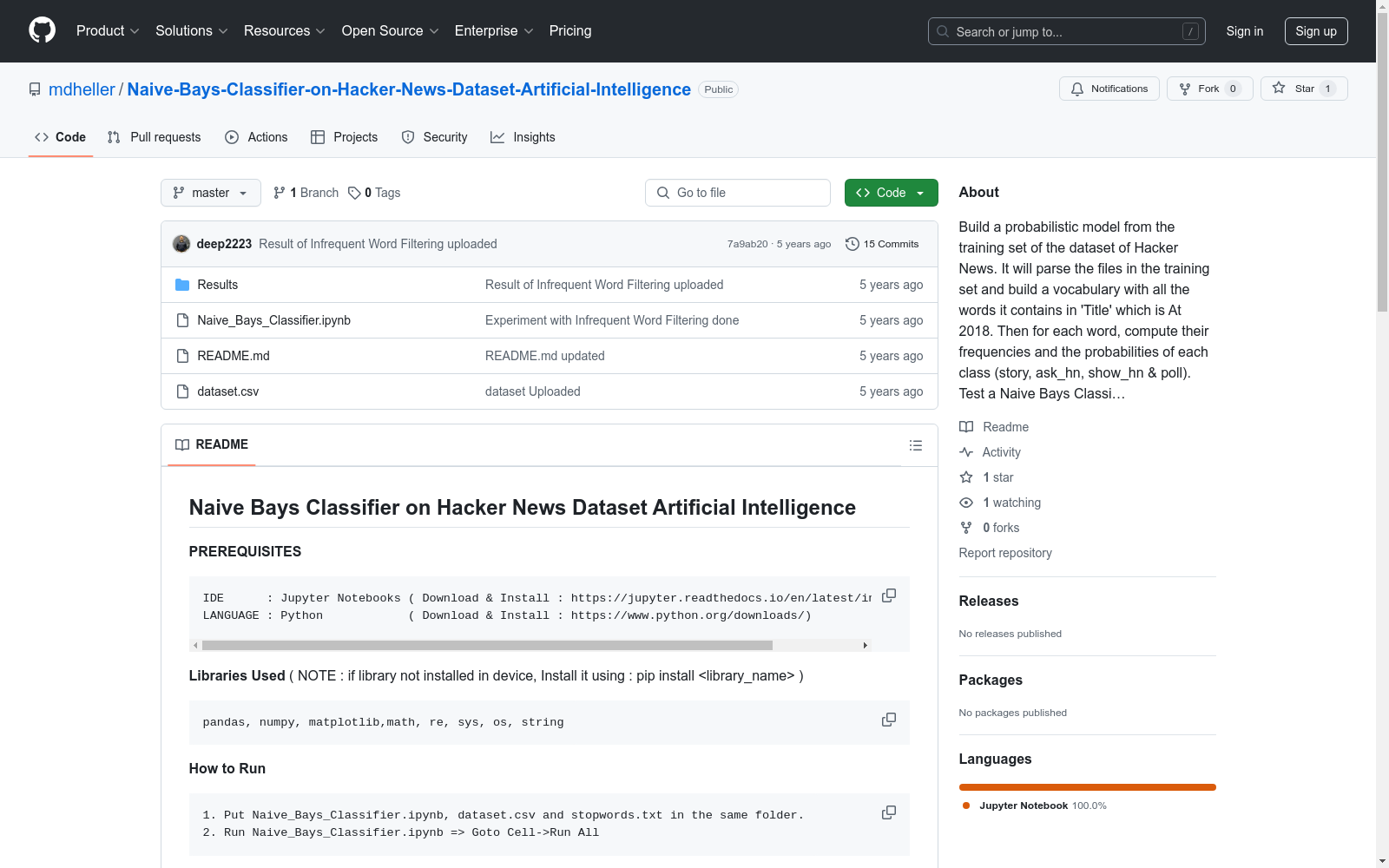Screen dimensions: 1389x868
Task: Open commit hash 7a9ab20
Action: [x=747, y=244]
